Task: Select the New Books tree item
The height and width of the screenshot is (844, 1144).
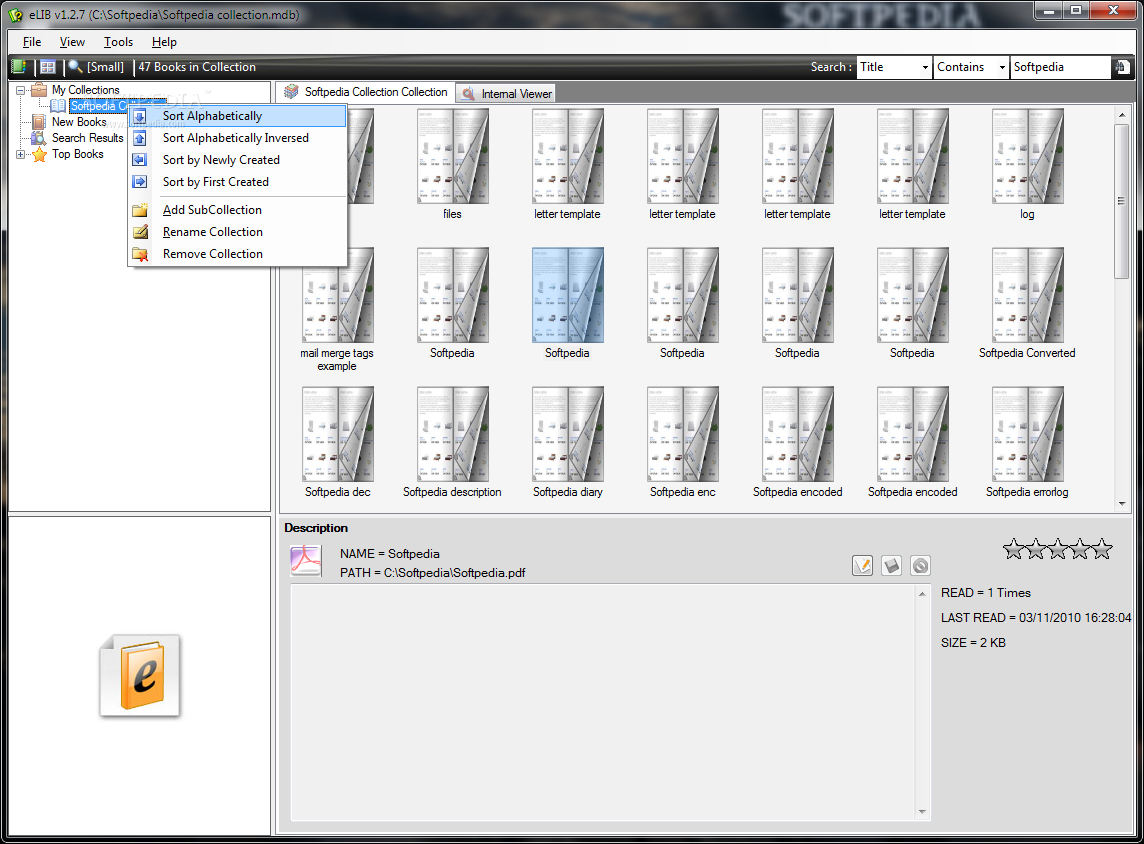Action: (79, 122)
